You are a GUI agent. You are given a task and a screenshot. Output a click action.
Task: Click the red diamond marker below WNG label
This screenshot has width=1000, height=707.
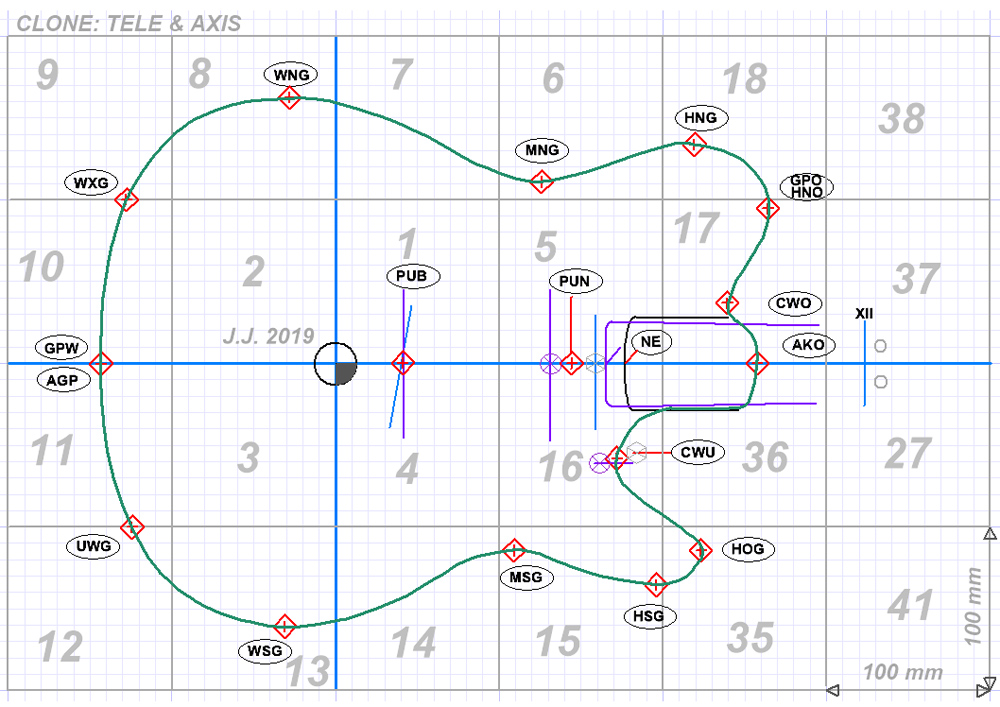tap(289, 97)
